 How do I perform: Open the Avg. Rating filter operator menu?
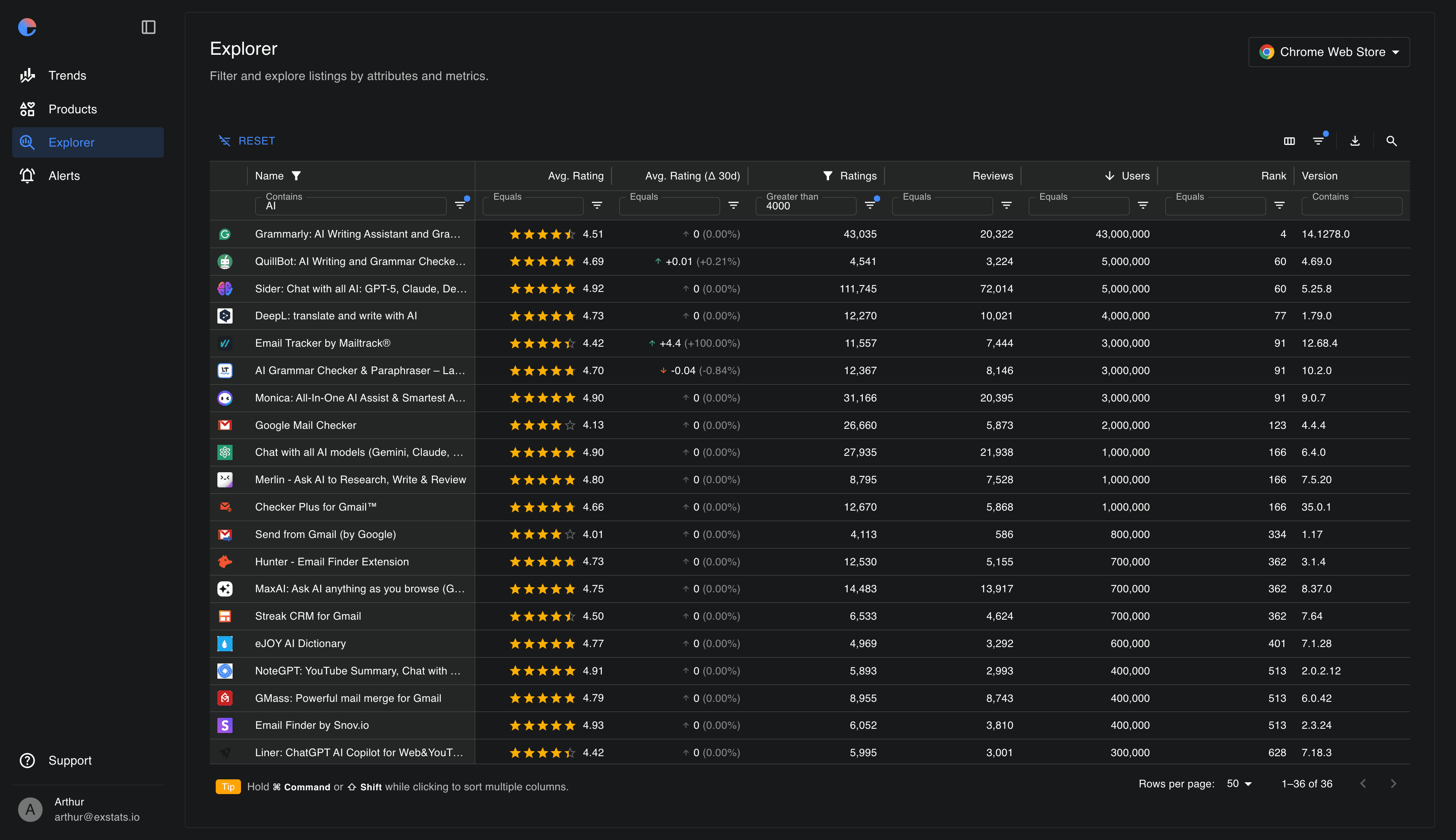[x=597, y=206]
